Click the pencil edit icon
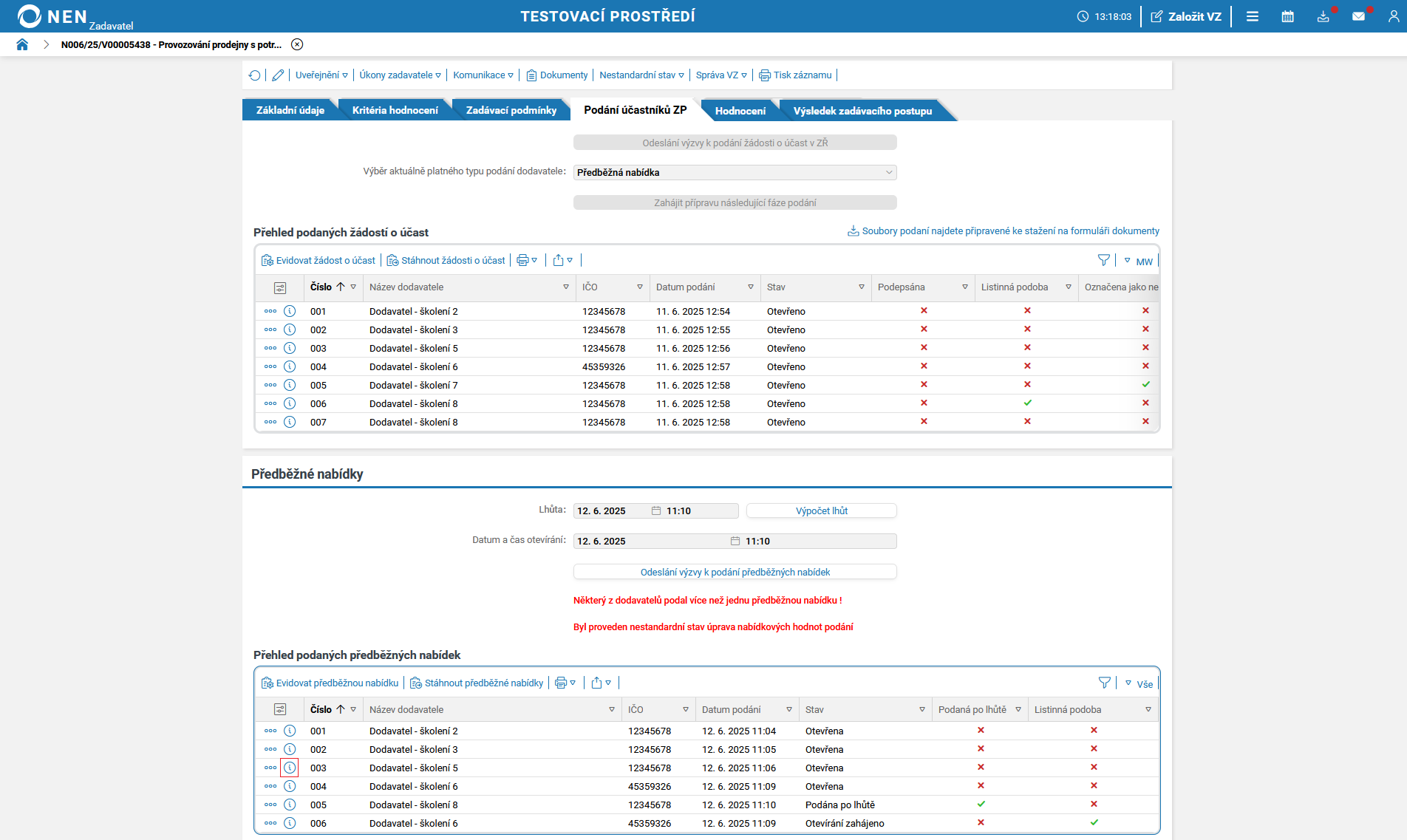Viewport: 1407px width, 840px height. point(278,75)
